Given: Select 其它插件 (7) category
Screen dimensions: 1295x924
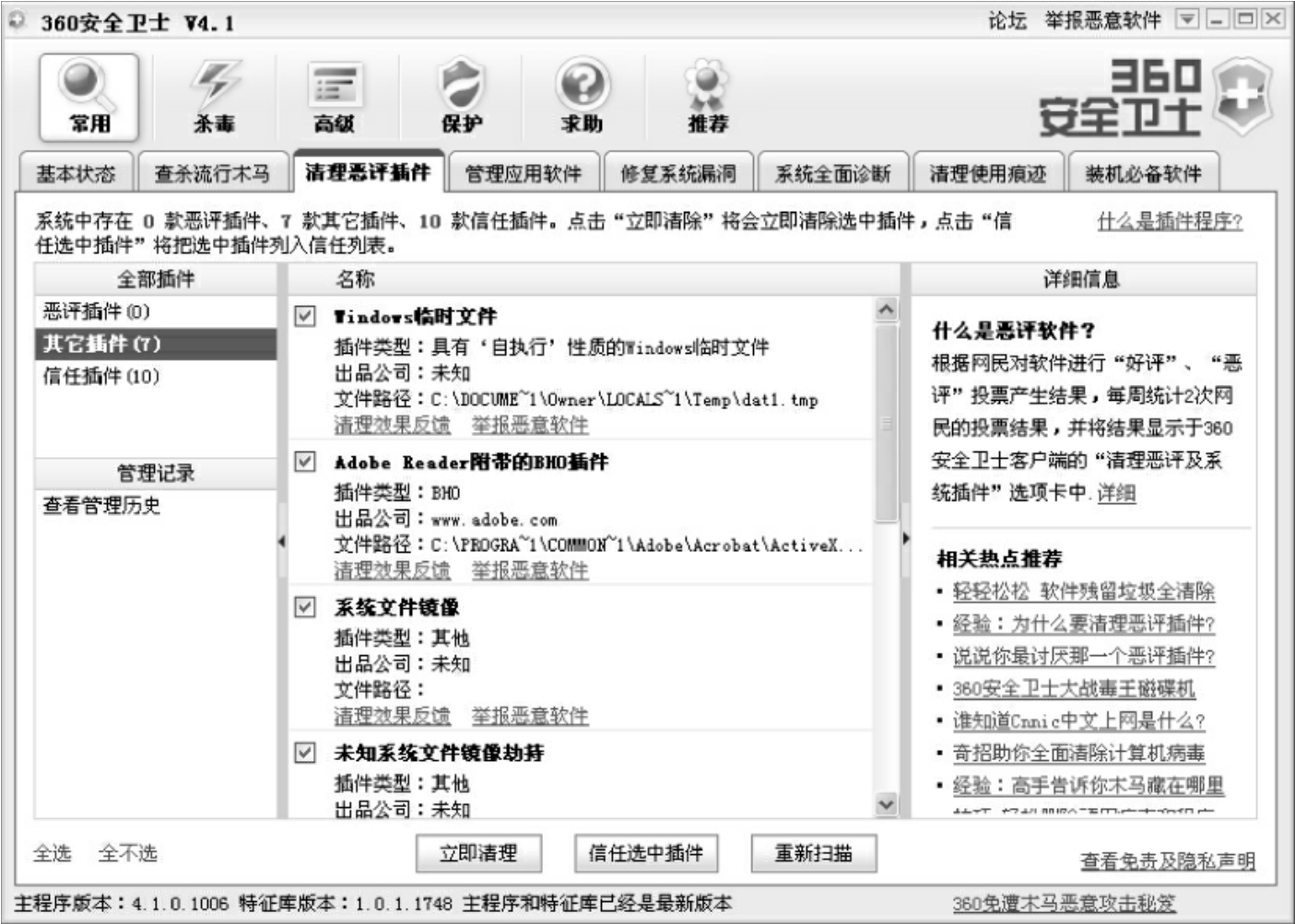Looking at the screenshot, I should pyautogui.click(x=156, y=344).
